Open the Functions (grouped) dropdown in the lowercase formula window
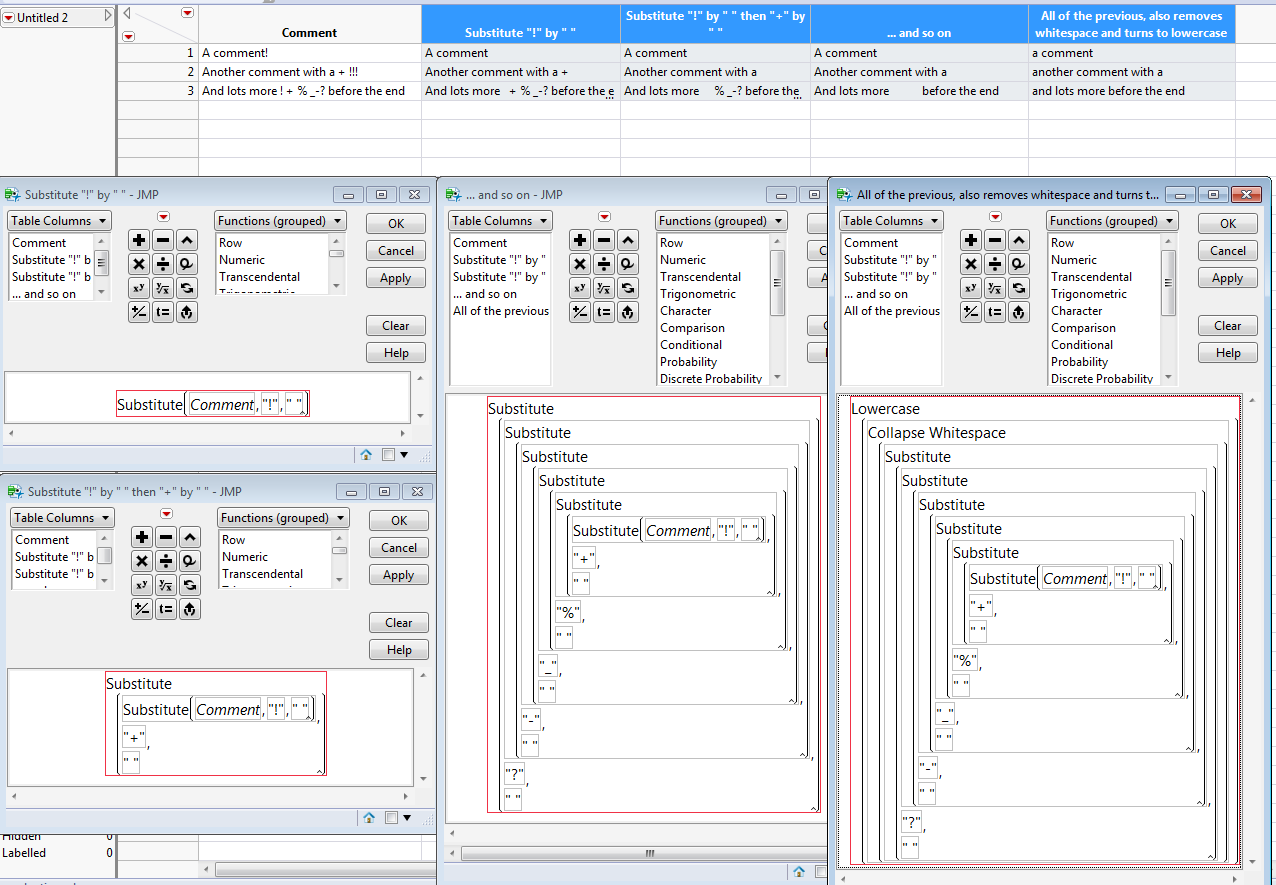The image size is (1276, 885). [1112, 220]
